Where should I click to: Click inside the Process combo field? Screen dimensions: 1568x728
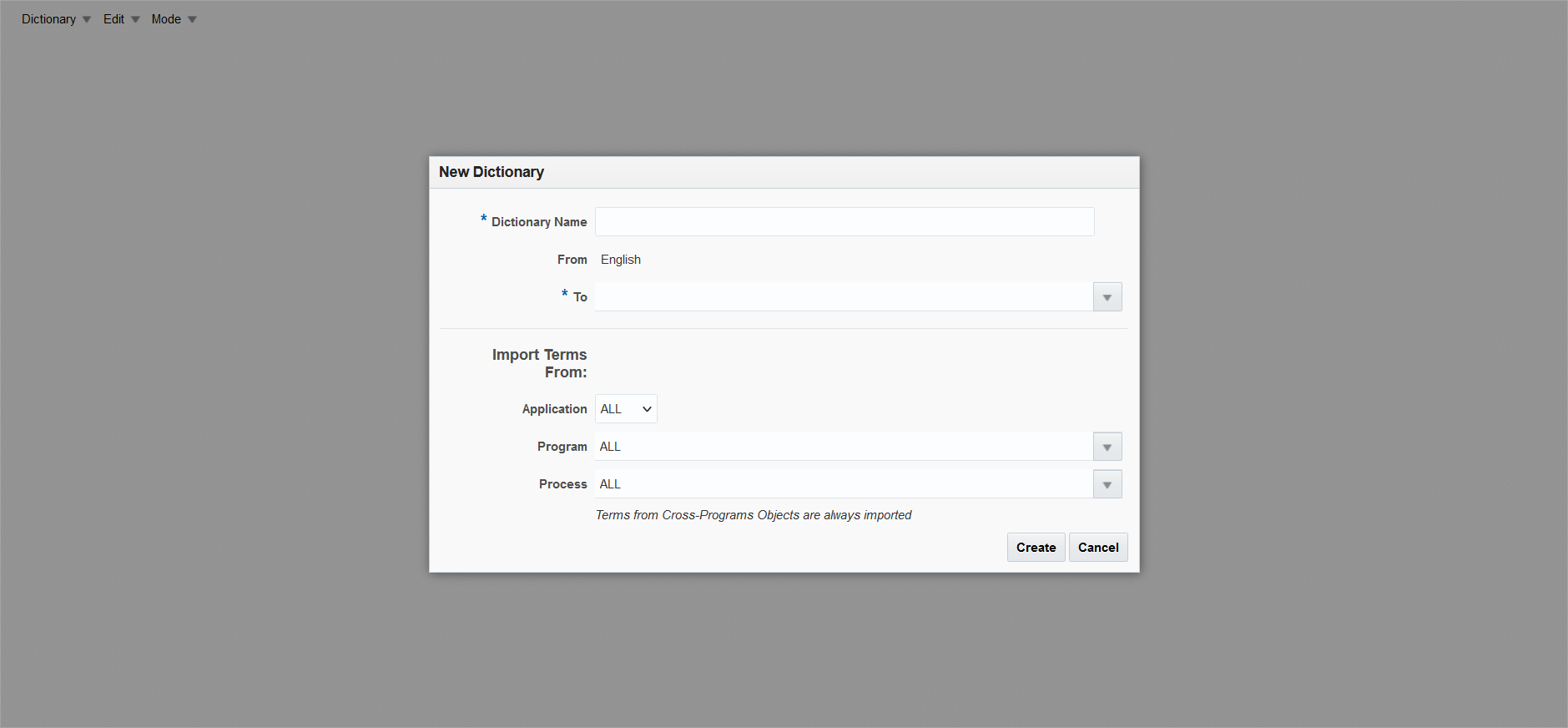[x=843, y=484]
